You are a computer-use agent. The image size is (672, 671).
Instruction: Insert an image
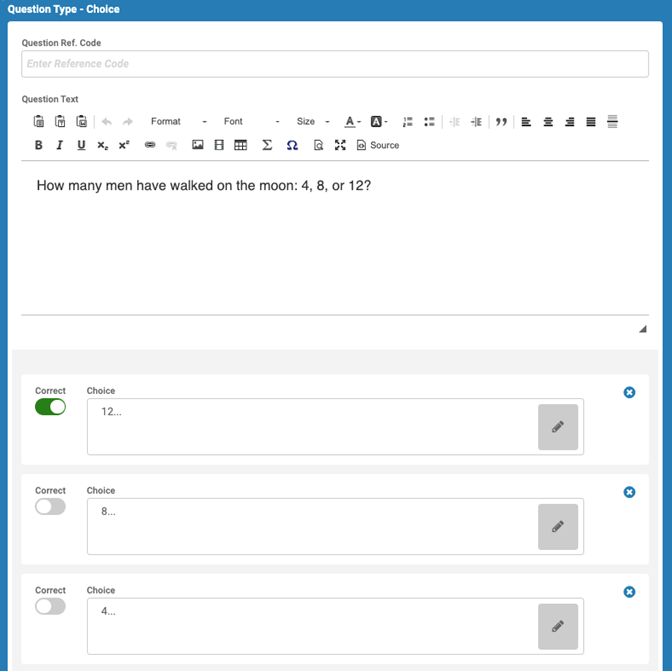pos(198,145)
